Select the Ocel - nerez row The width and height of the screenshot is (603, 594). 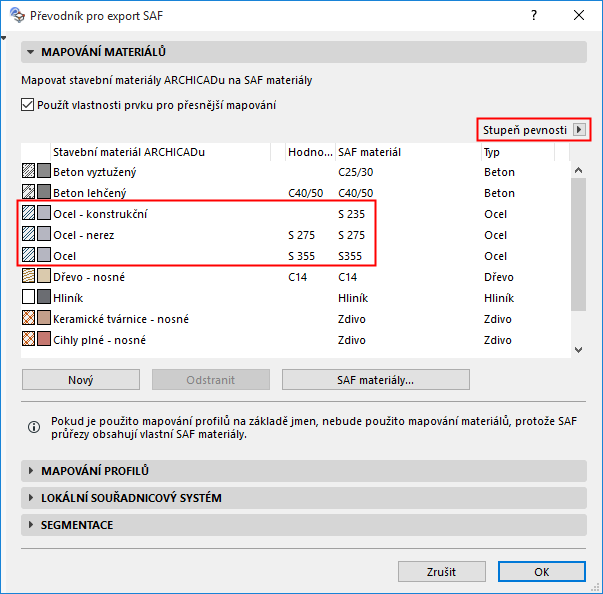point(296,235)
